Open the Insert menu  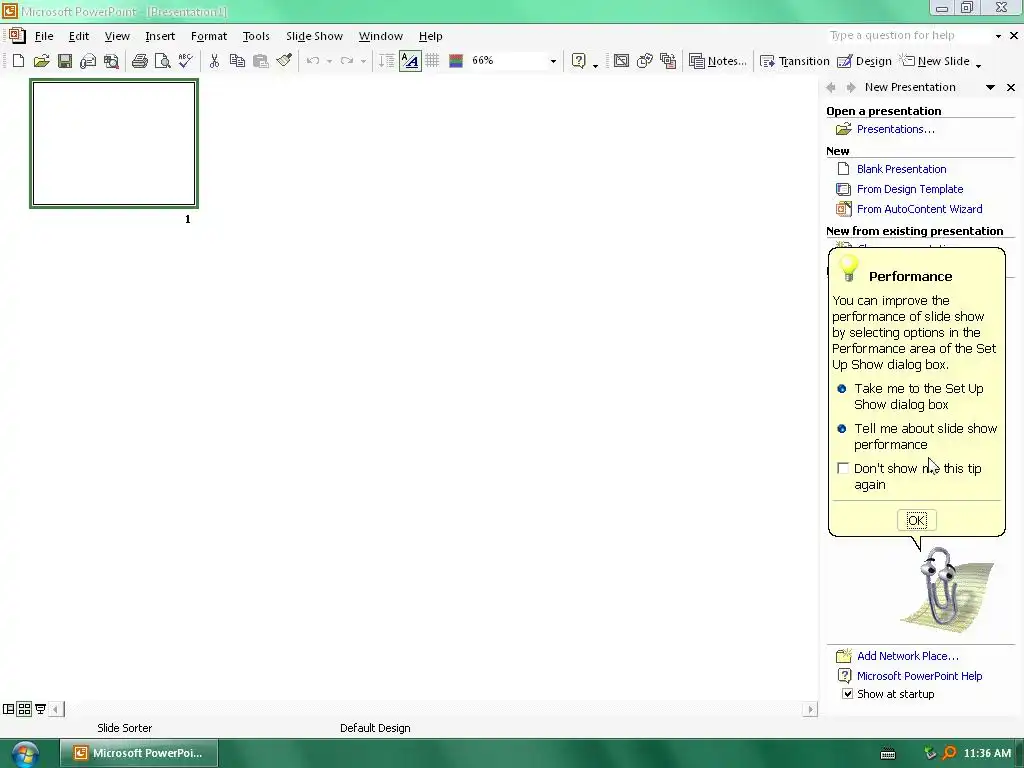pyautogui.click(x=160, y=36)
